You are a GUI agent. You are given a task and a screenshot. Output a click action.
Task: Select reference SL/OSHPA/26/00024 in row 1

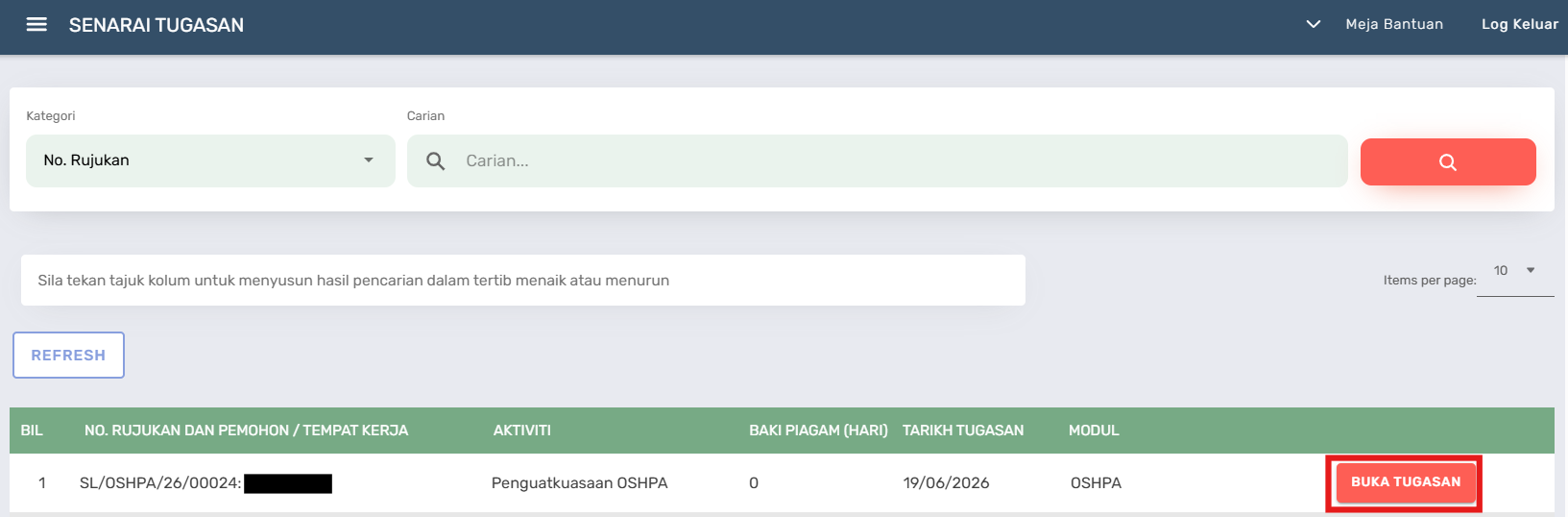[x=160, y=482]
